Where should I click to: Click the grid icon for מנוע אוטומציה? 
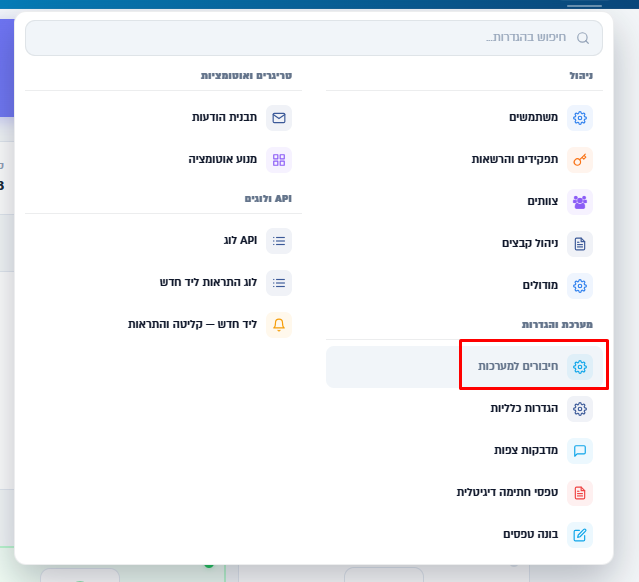(x=279, y=160)
